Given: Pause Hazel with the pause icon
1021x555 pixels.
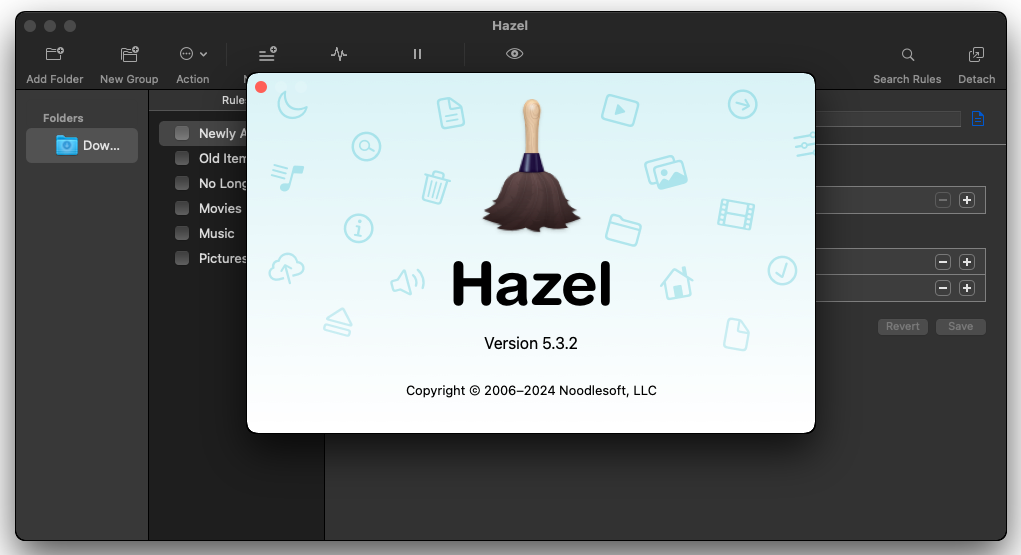Looking at the screenshot, I should pyautogui.click(x=418, y=55).
